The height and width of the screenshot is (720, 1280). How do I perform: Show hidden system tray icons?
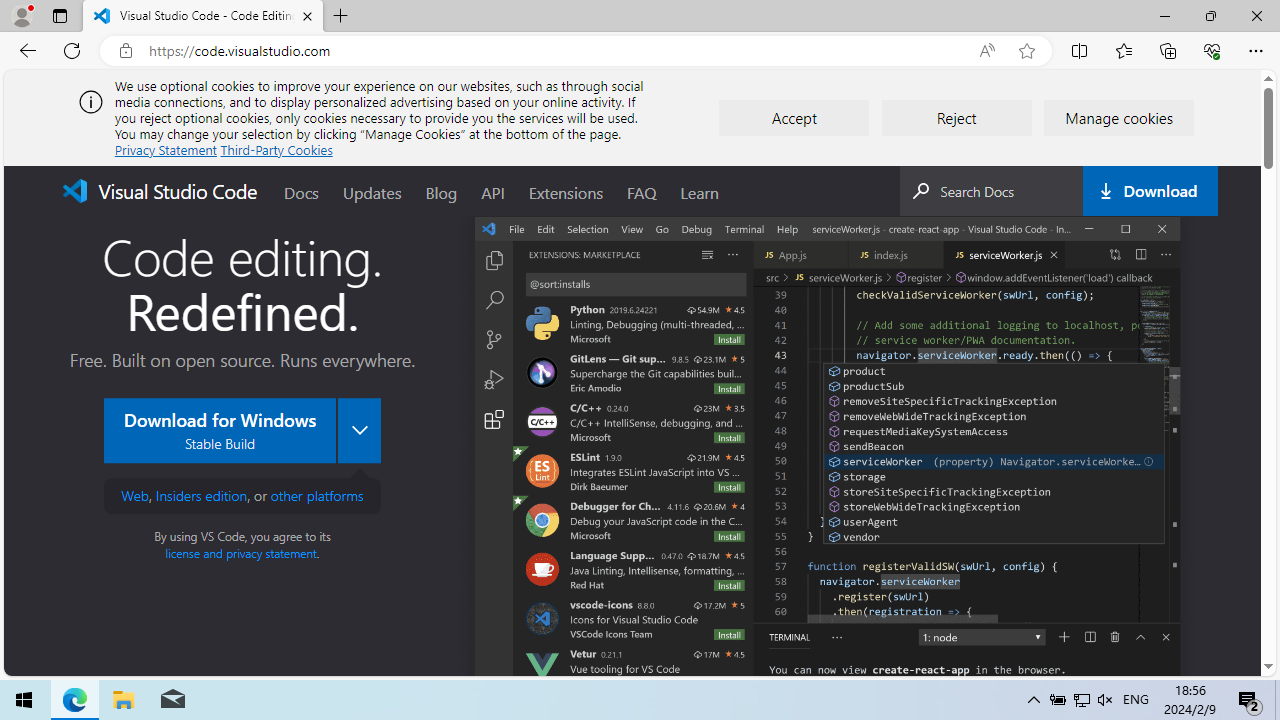coord(1034,700)
